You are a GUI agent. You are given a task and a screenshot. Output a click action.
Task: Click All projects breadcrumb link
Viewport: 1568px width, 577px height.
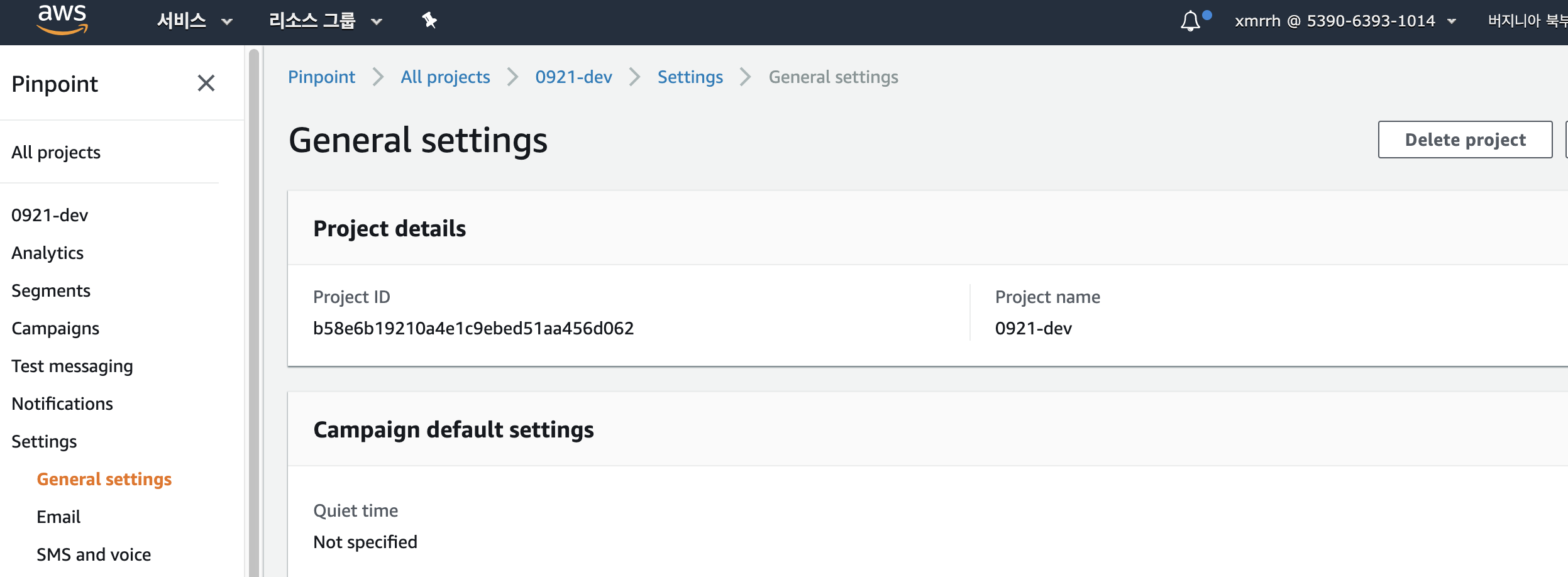click(445, 77)
